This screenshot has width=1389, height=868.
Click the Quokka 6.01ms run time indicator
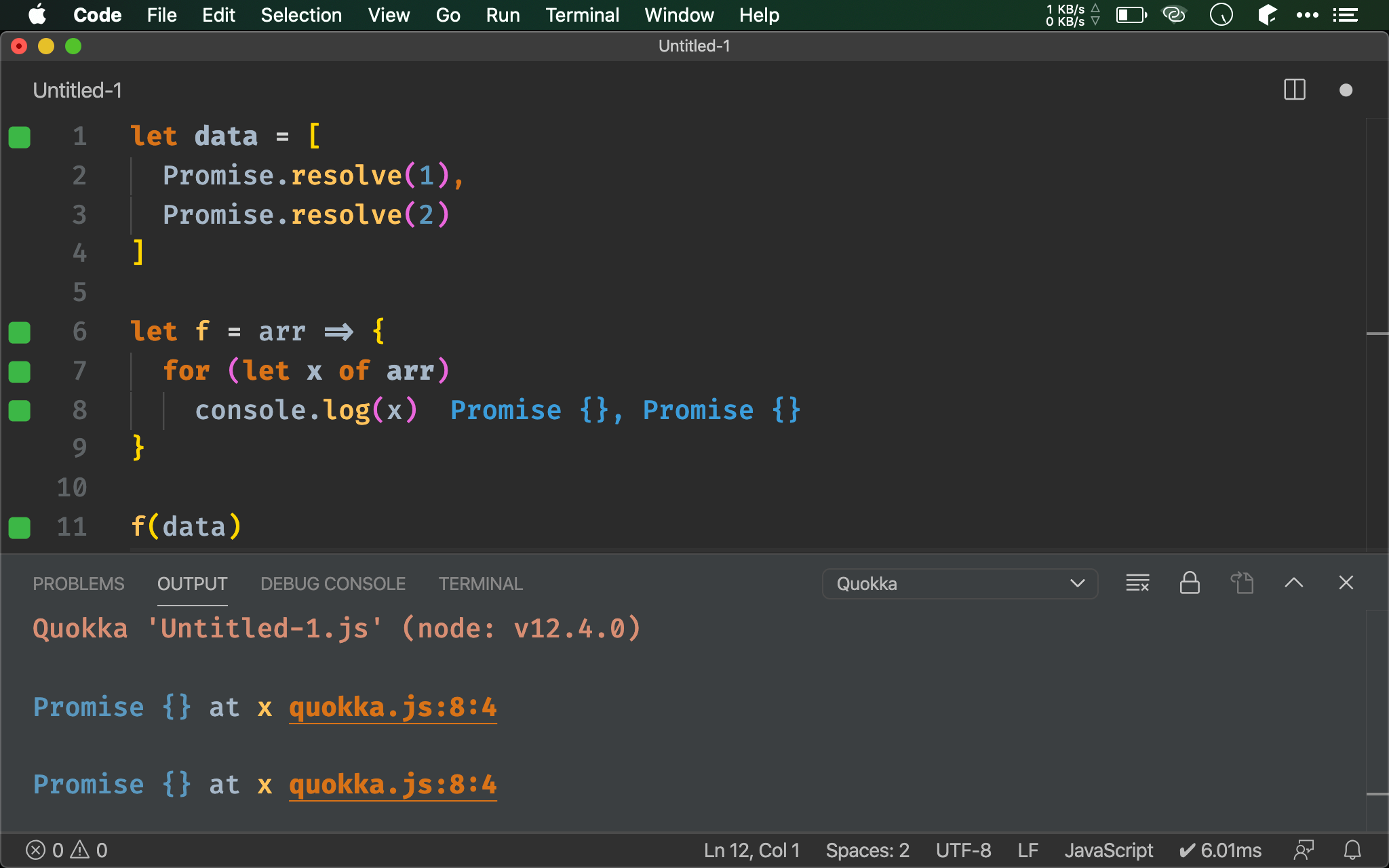pos(1220,850)
